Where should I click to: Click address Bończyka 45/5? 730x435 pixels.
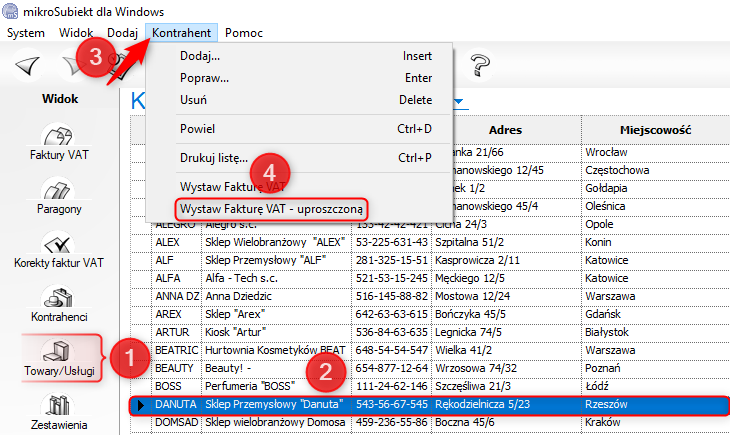pos(506,314)
